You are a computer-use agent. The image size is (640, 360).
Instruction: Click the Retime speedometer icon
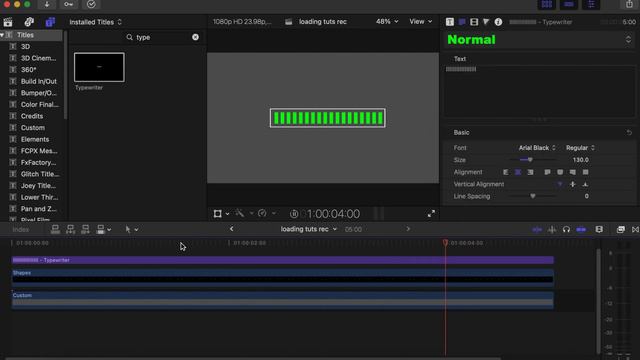(x=262, y=213)
